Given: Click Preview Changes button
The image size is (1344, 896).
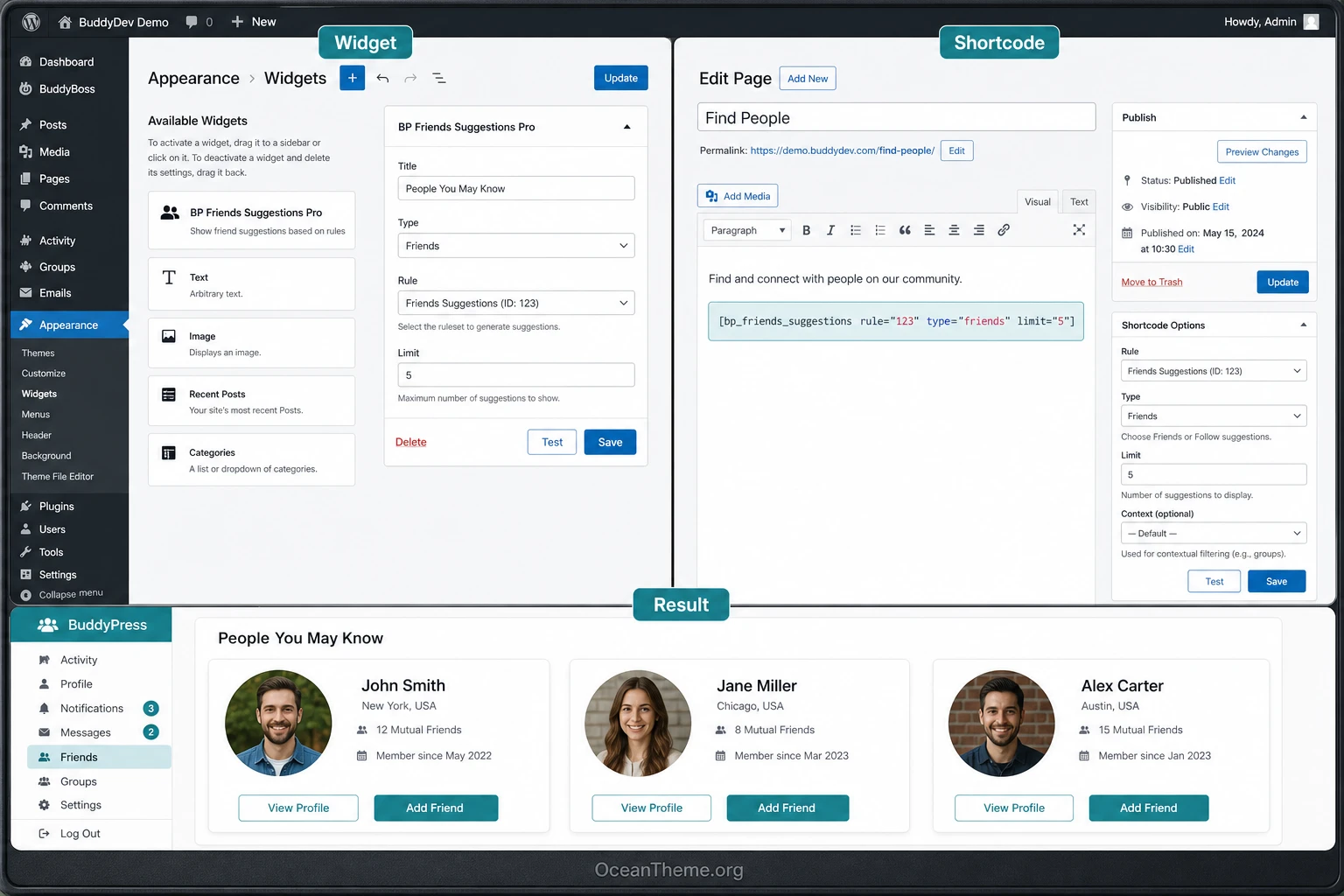Looking at the screenshot, I should click(1262, 151).
